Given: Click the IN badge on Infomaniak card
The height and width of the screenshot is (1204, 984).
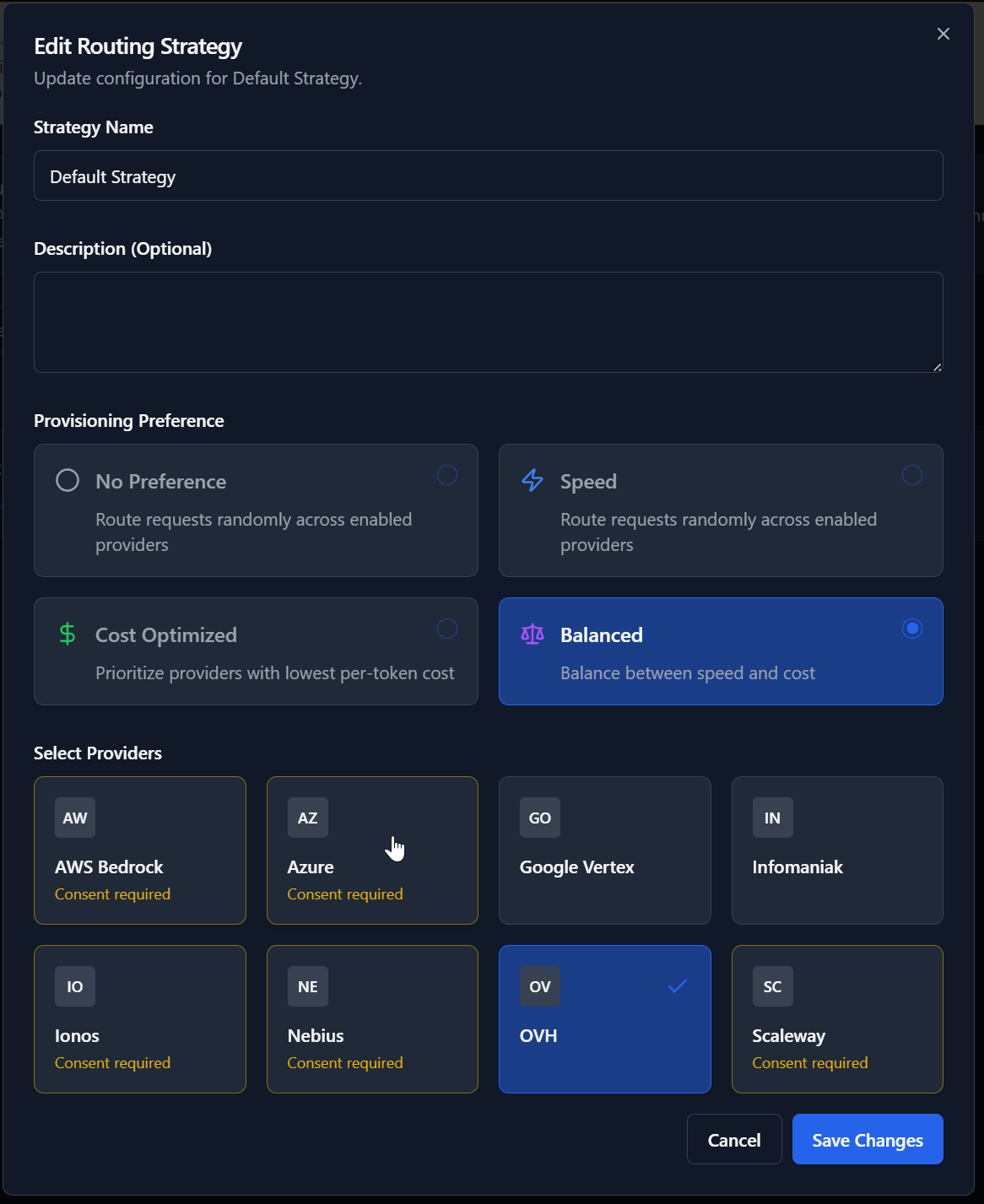Looking at the screenshot, I should 772,818.
